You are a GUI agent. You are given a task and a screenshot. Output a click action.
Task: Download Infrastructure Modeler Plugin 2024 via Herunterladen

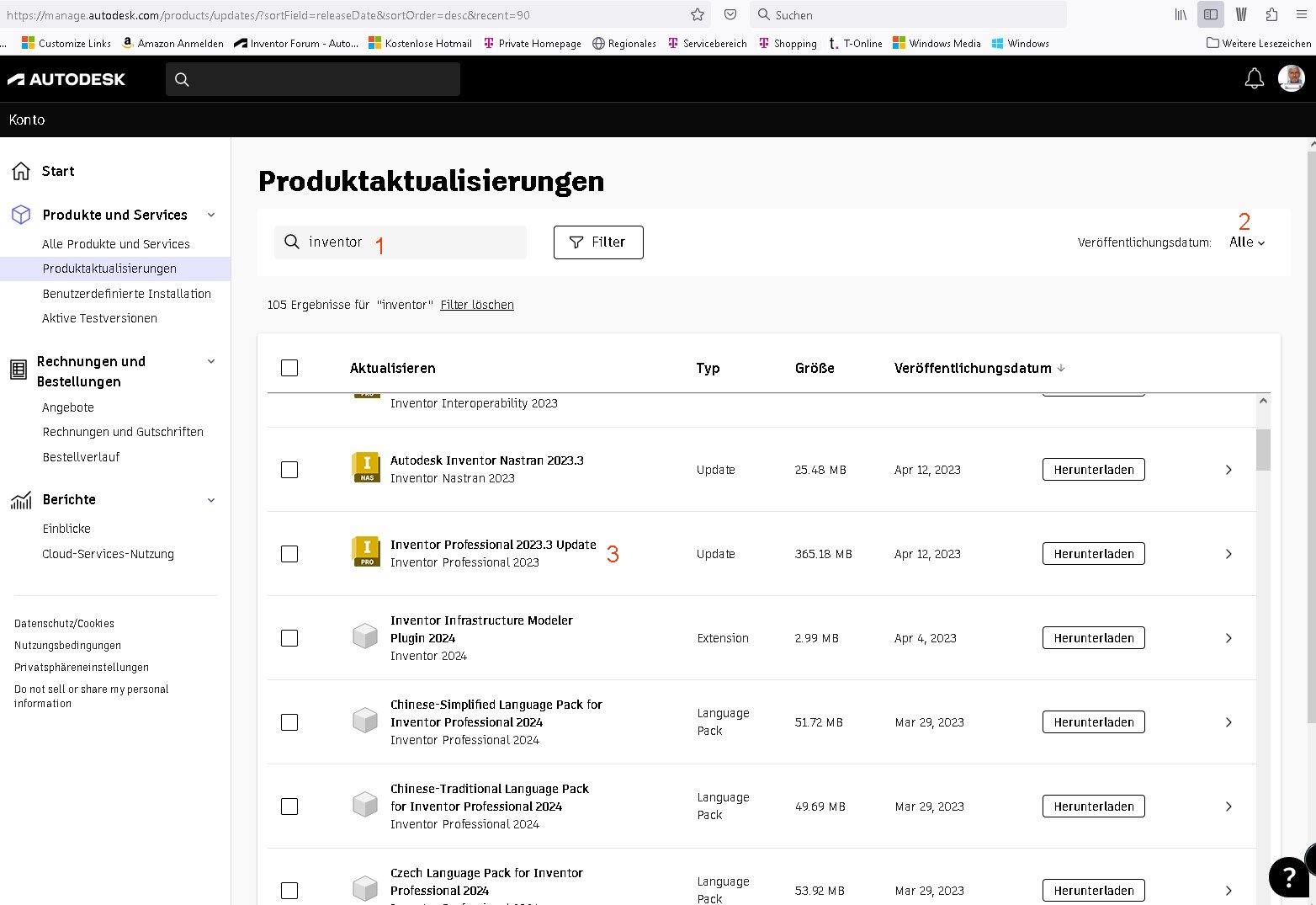[1094, 638]
